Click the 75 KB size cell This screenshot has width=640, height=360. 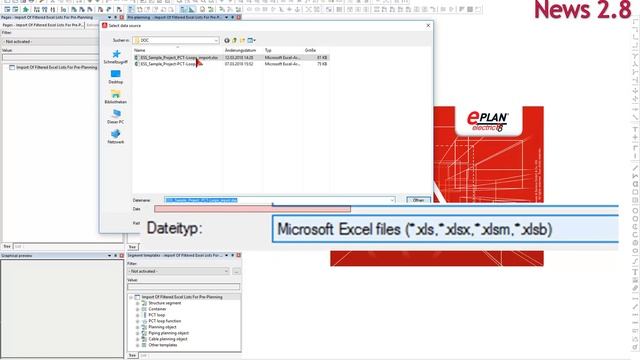click(322, 64)
